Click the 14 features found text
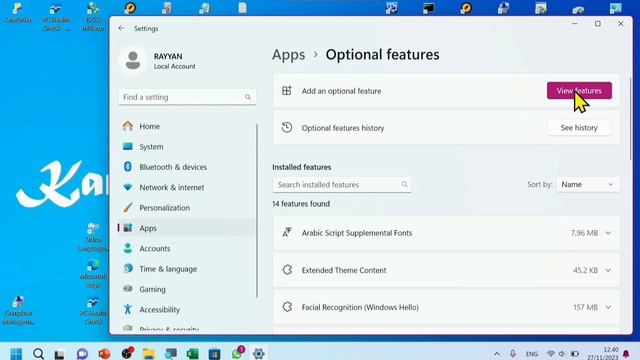This screenshot has height=360, width=640. coord(301,204)
